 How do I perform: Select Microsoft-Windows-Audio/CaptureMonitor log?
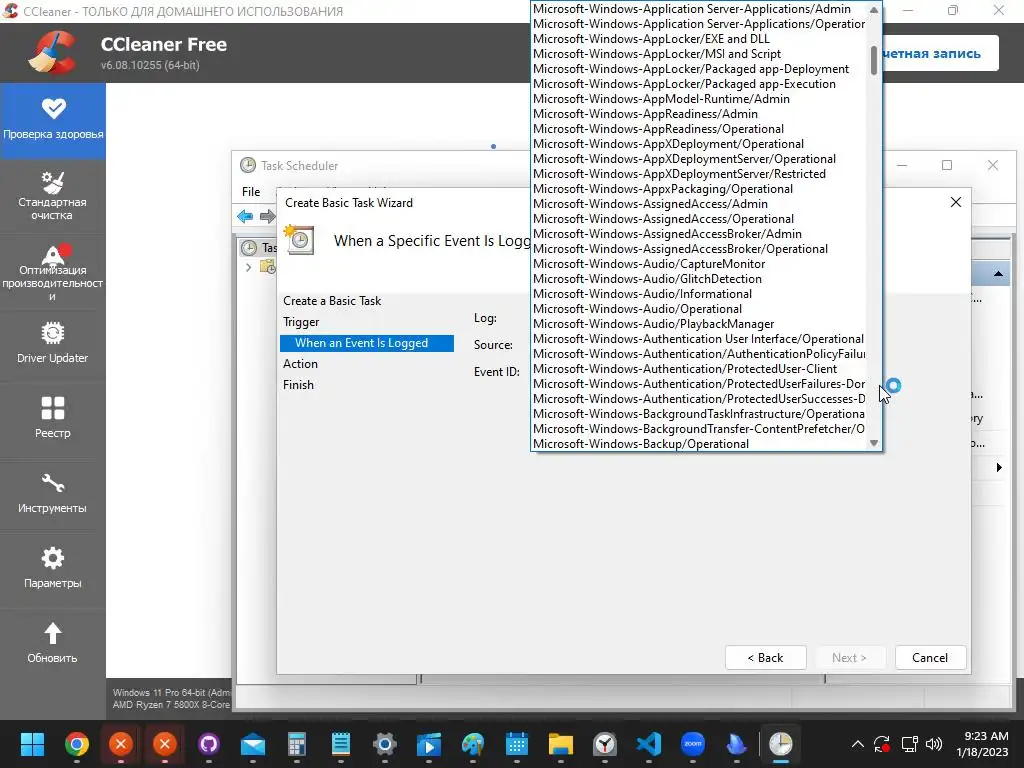click(x=699, y=264)
